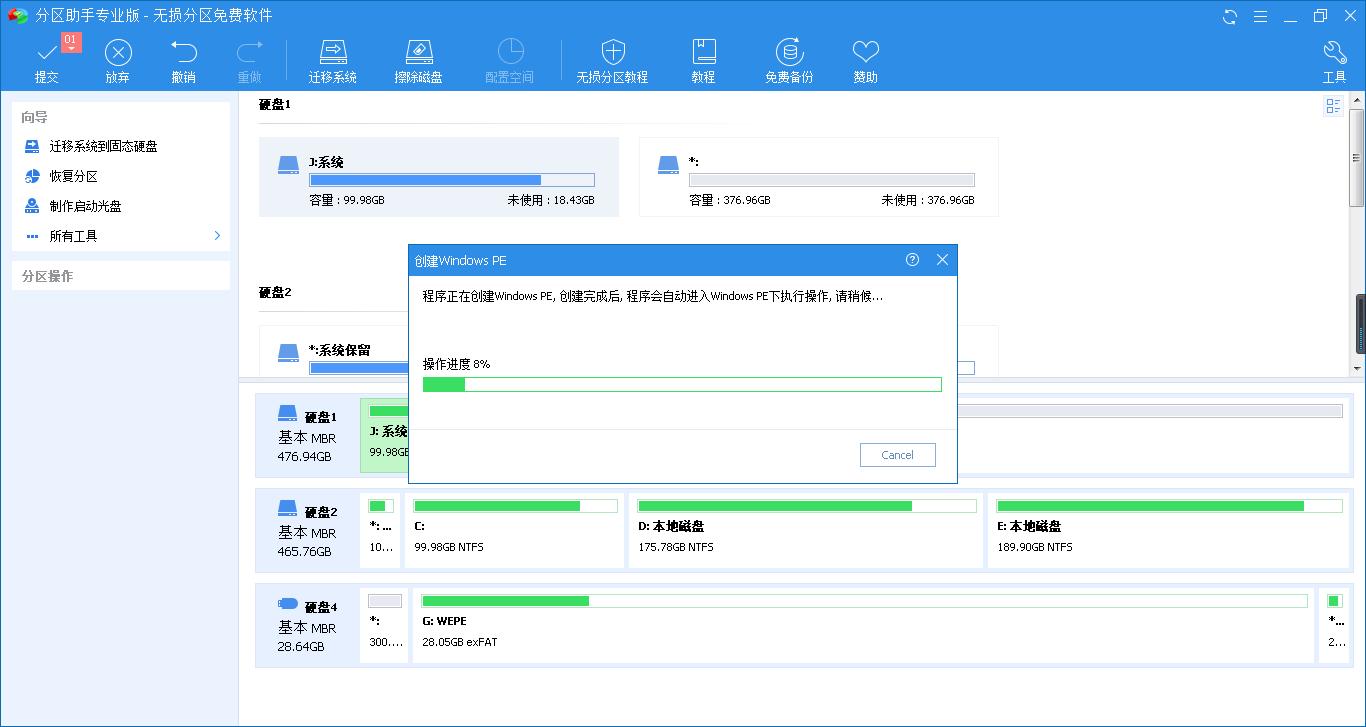
Task: Click the 无损分区教程 toolbar icon
Action: pos(612,50)
